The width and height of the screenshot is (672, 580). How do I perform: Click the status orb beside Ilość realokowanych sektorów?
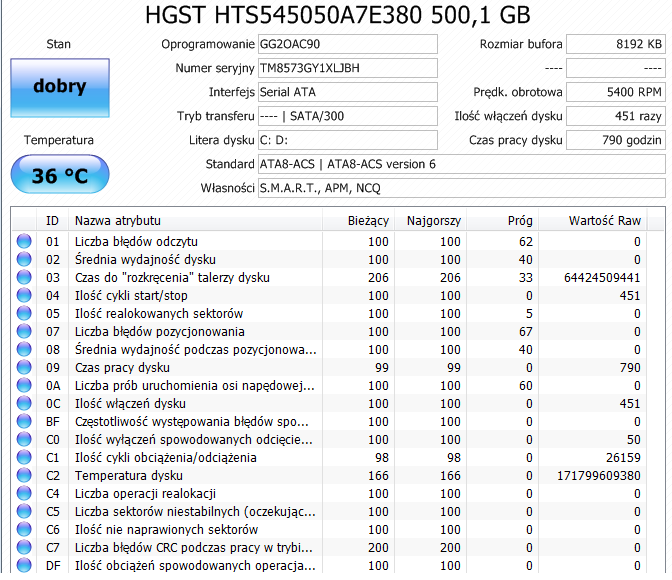24,313
